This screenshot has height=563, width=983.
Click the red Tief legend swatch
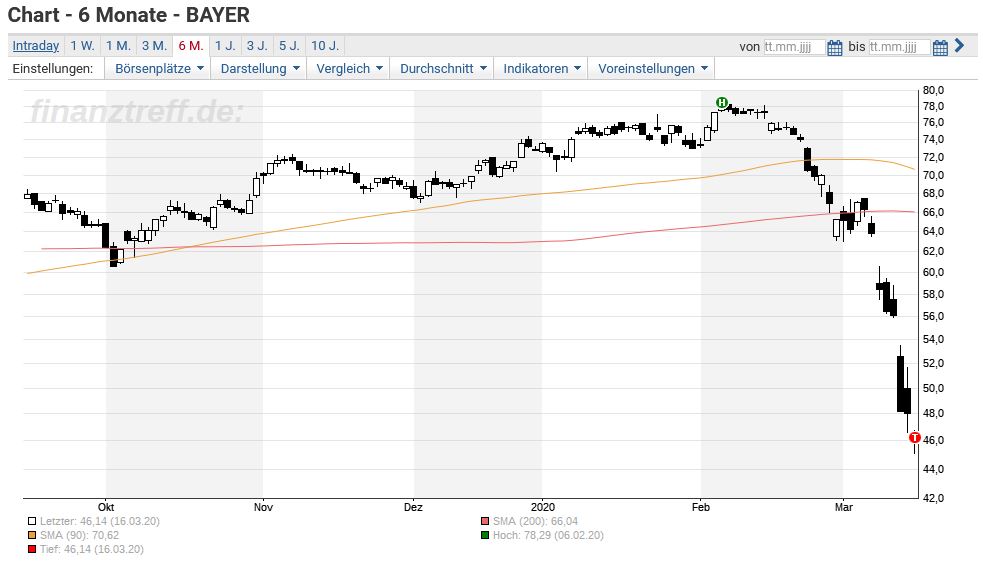(x=32, y=549)
